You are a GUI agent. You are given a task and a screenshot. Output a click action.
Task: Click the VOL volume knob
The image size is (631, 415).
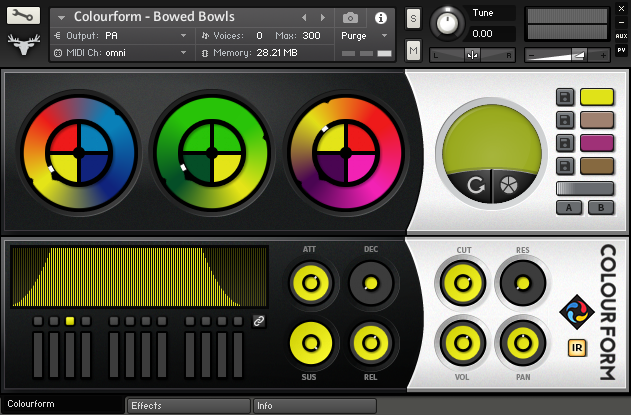click(463, 343)
